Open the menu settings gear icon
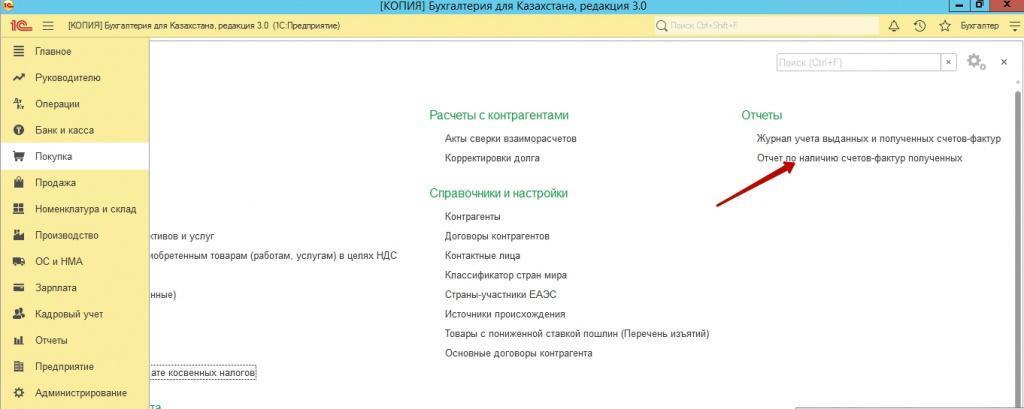The image size is (1024, 409). click(976, 62)
